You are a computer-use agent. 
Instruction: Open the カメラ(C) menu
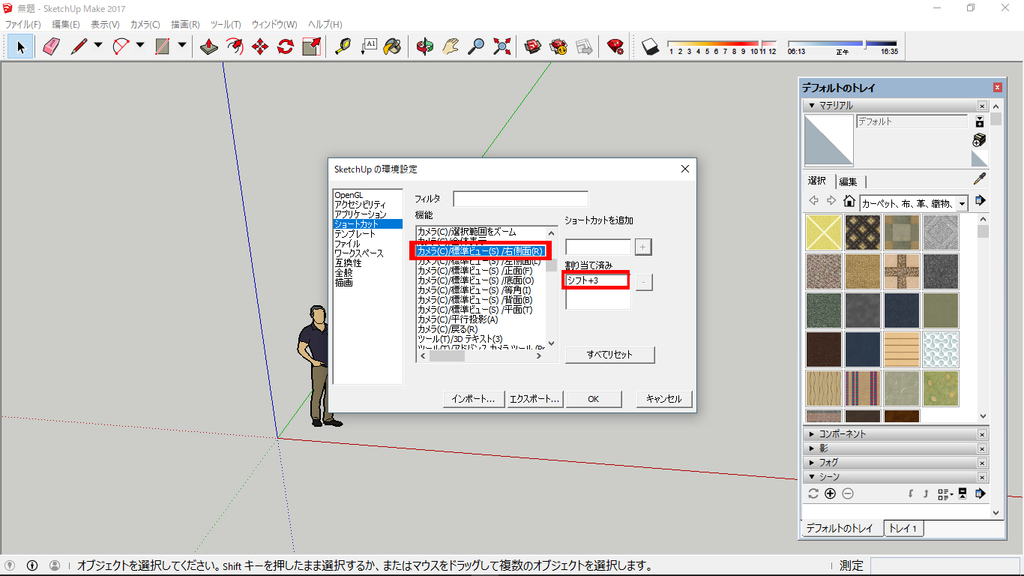(145, 24)
